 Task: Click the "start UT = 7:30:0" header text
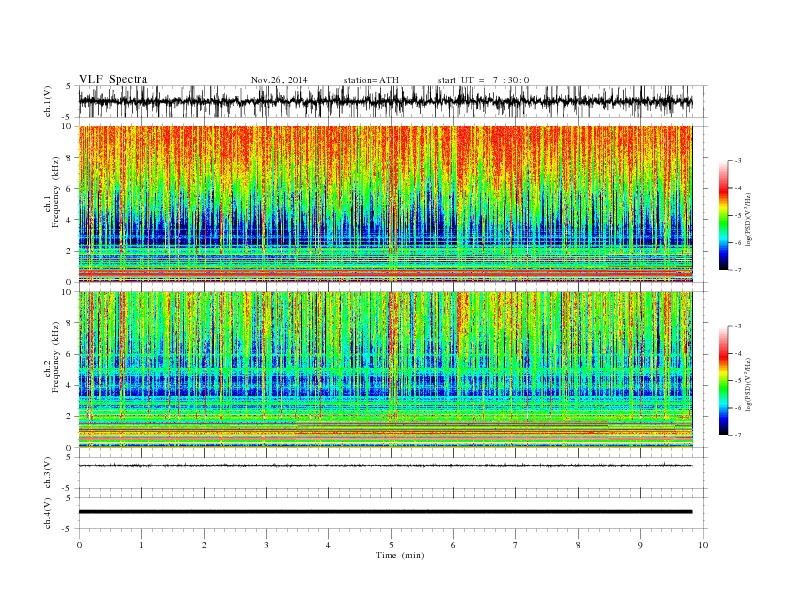tap(483, 80)
